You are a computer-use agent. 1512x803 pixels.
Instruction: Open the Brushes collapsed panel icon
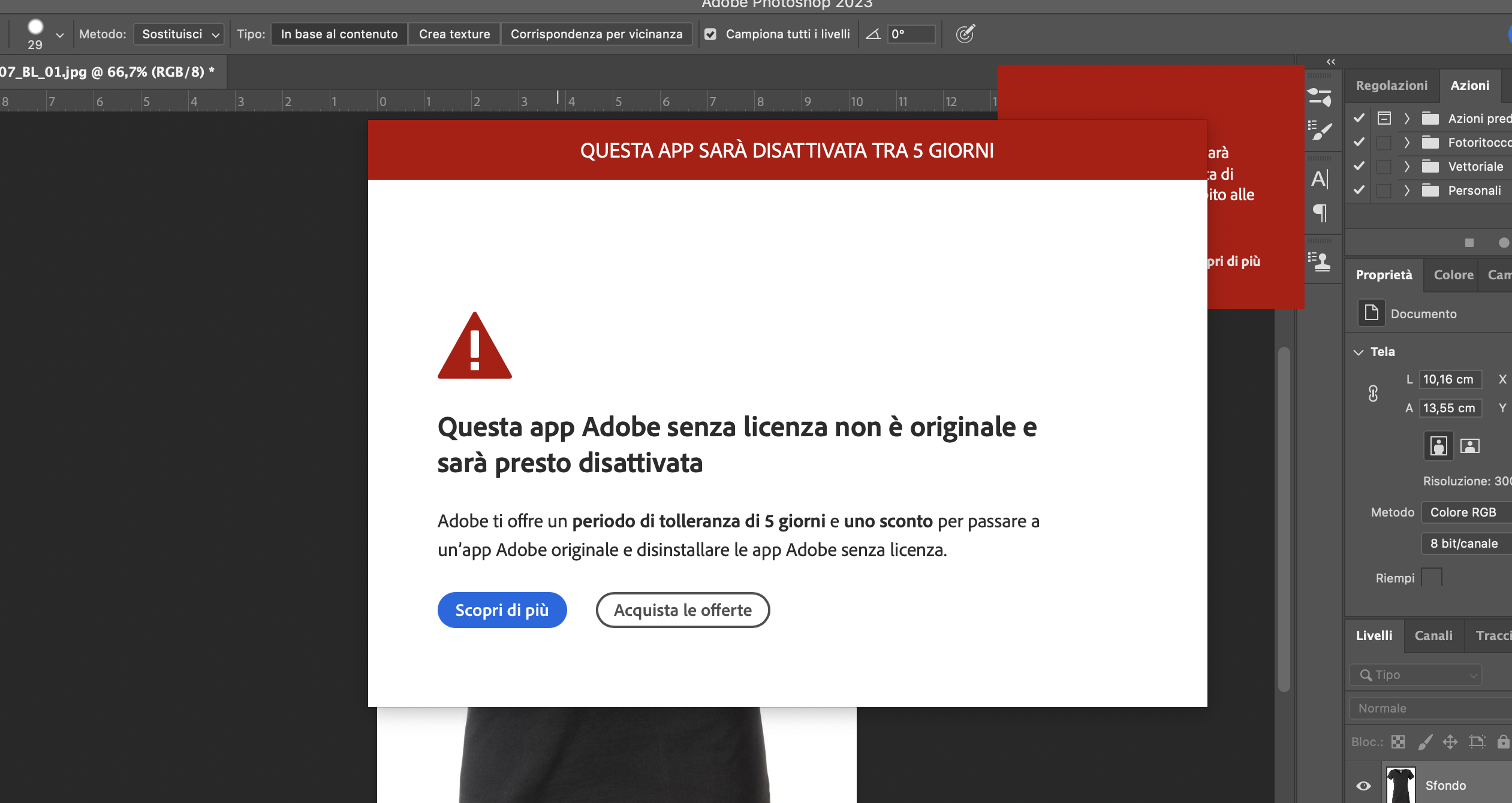(1320, 130)
